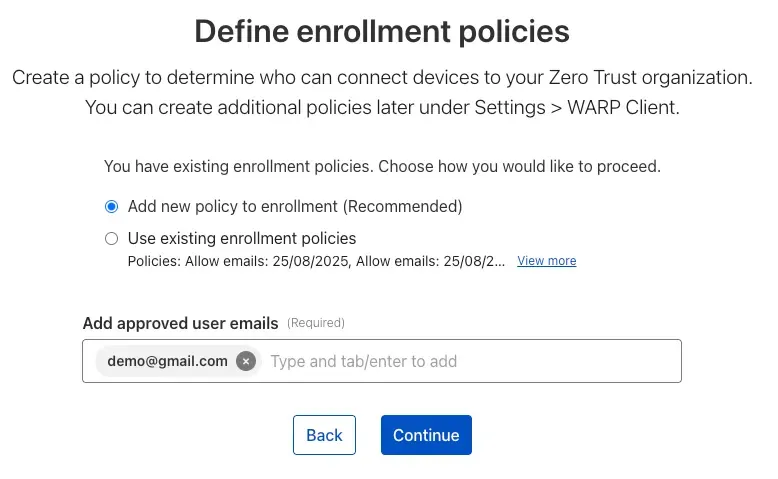This screenshot has height=479, width=778.
Task: Click the demo@gmail.com chip text
Action: pyautogui.click(x=167, y=361)
